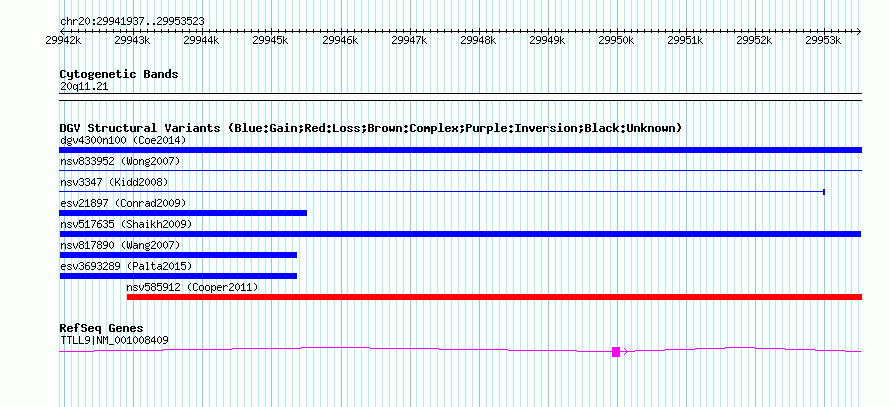
Task: Click the dgv4300n100 (Coe2014) blue gain bar
Action: (460, 150)
